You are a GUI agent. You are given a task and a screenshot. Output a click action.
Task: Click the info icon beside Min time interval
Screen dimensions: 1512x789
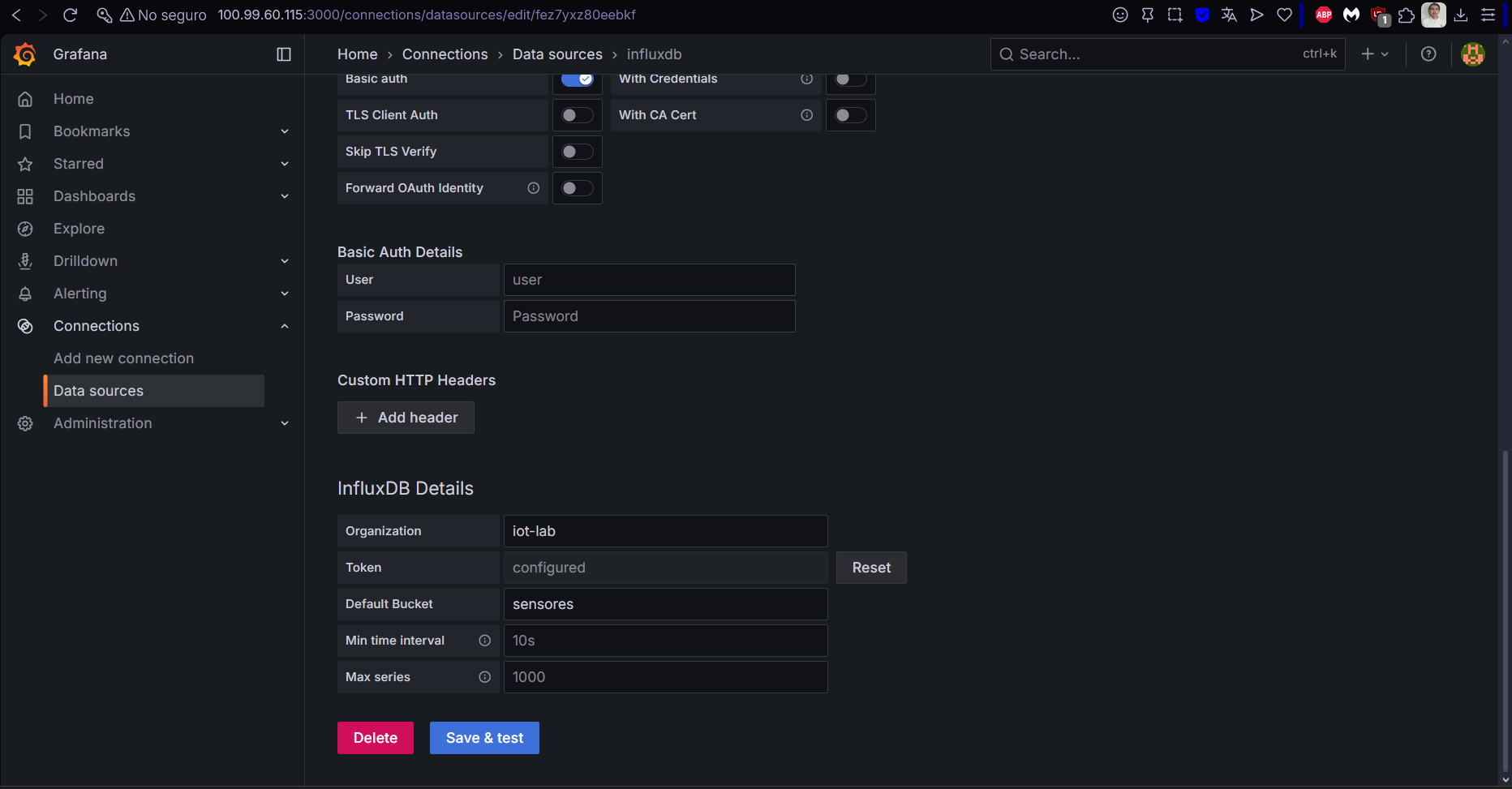484,641
